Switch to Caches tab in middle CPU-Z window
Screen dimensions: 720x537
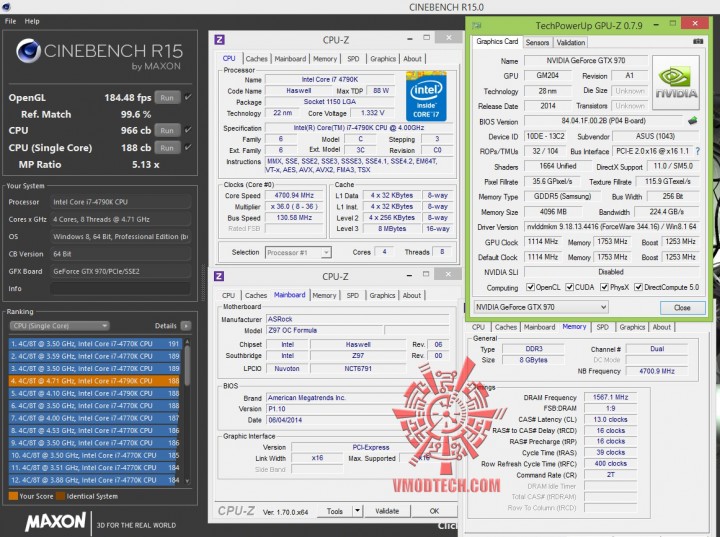tap(256, 295)
